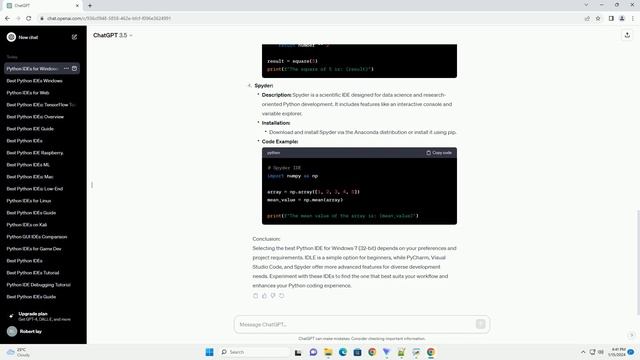Go forward in browser
This screenshot has height=360, width=640.
coord(18,18)
